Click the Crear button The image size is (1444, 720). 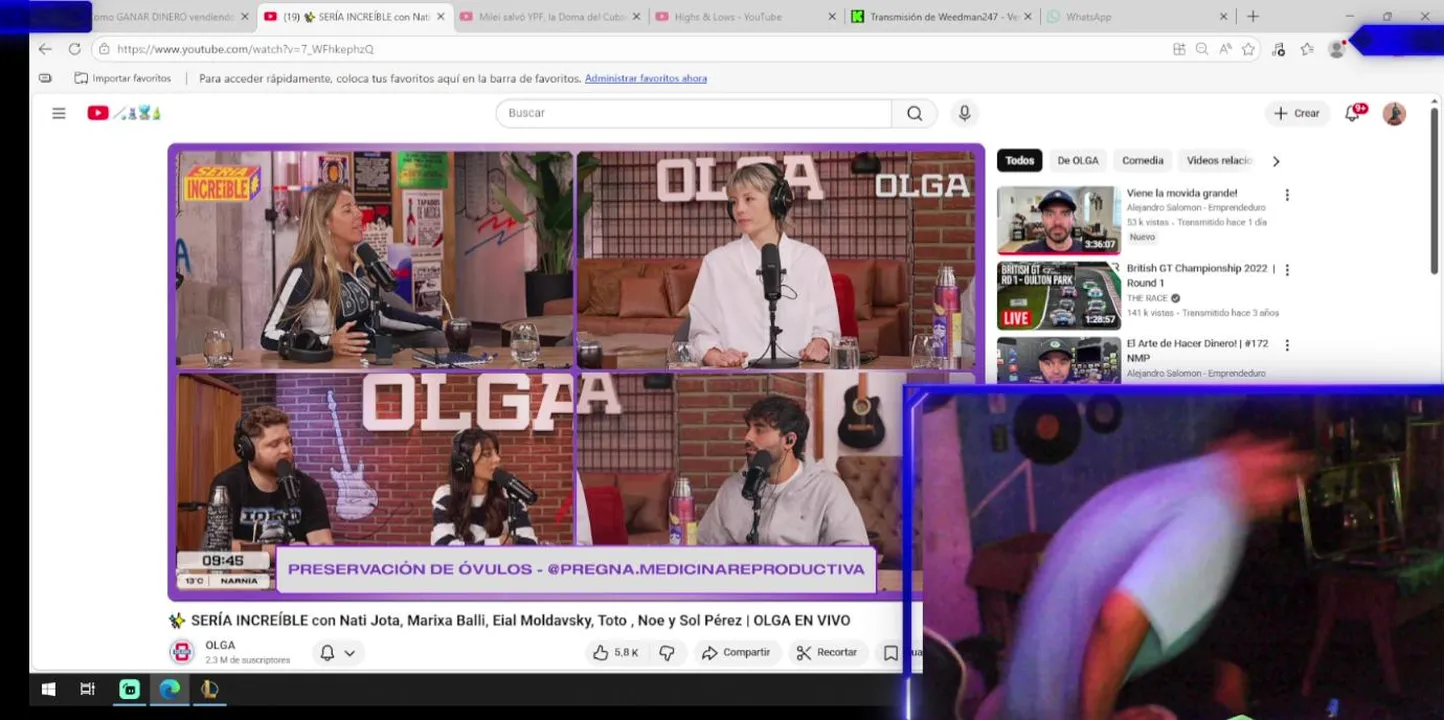[x=1297, y=113]
